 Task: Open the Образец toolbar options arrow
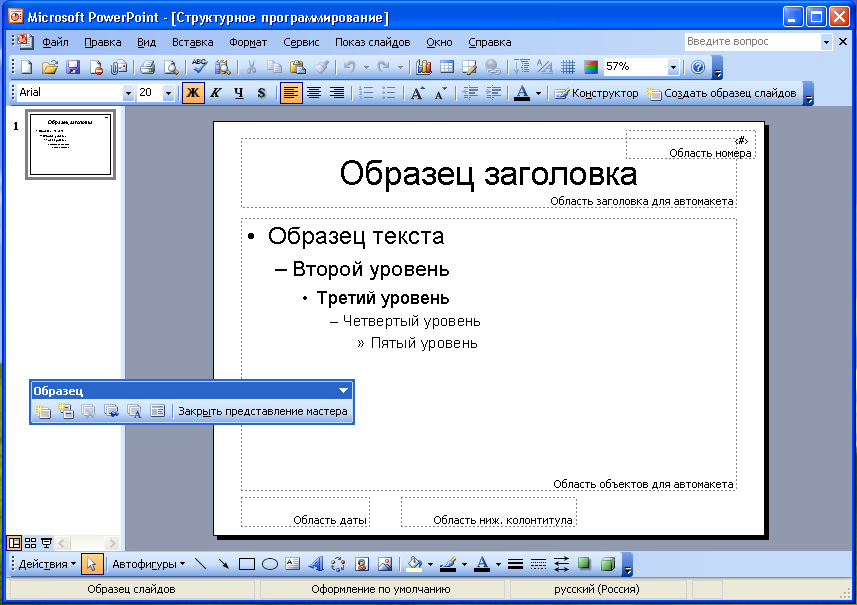[344, 390]
